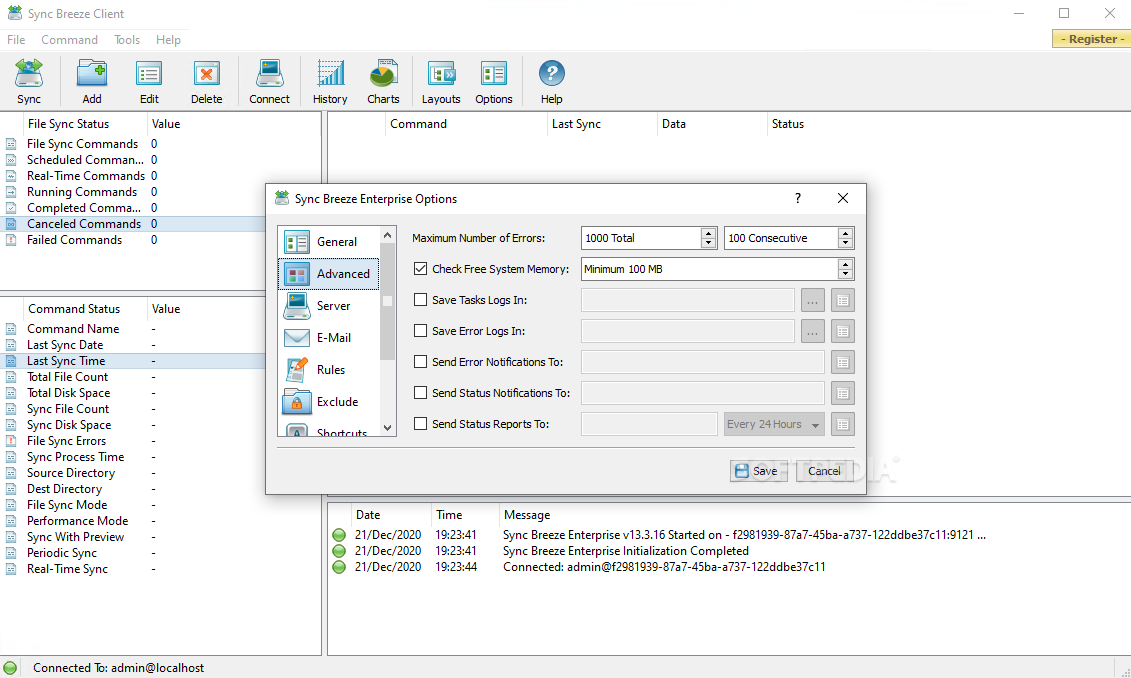Image resolution: width=1131 pixels, height=678 pixels.
Task: Click list icon next to Send Status Notifications
Action: click(842, 393)
